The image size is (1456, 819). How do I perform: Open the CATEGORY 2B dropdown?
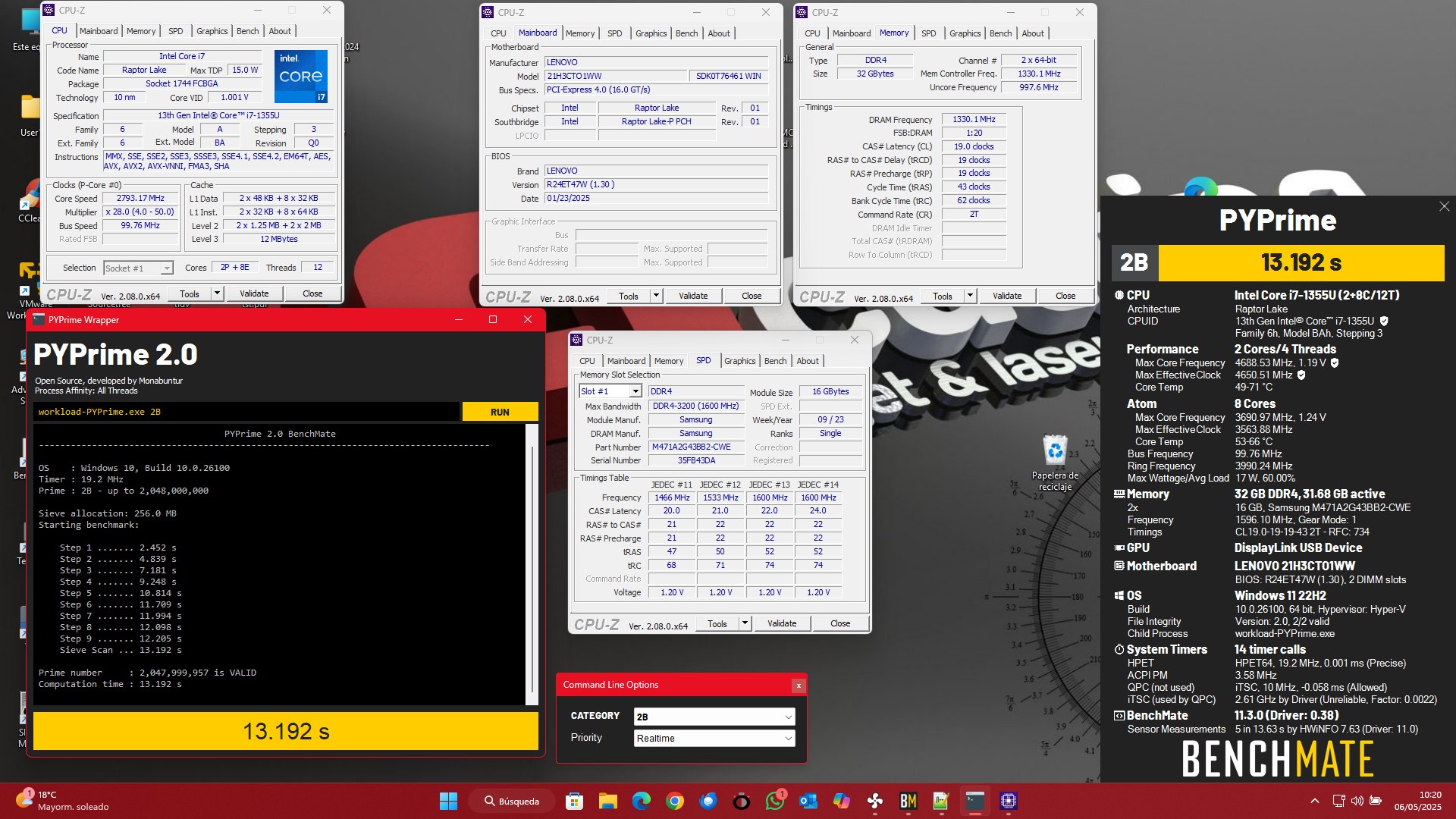point(714,717)
